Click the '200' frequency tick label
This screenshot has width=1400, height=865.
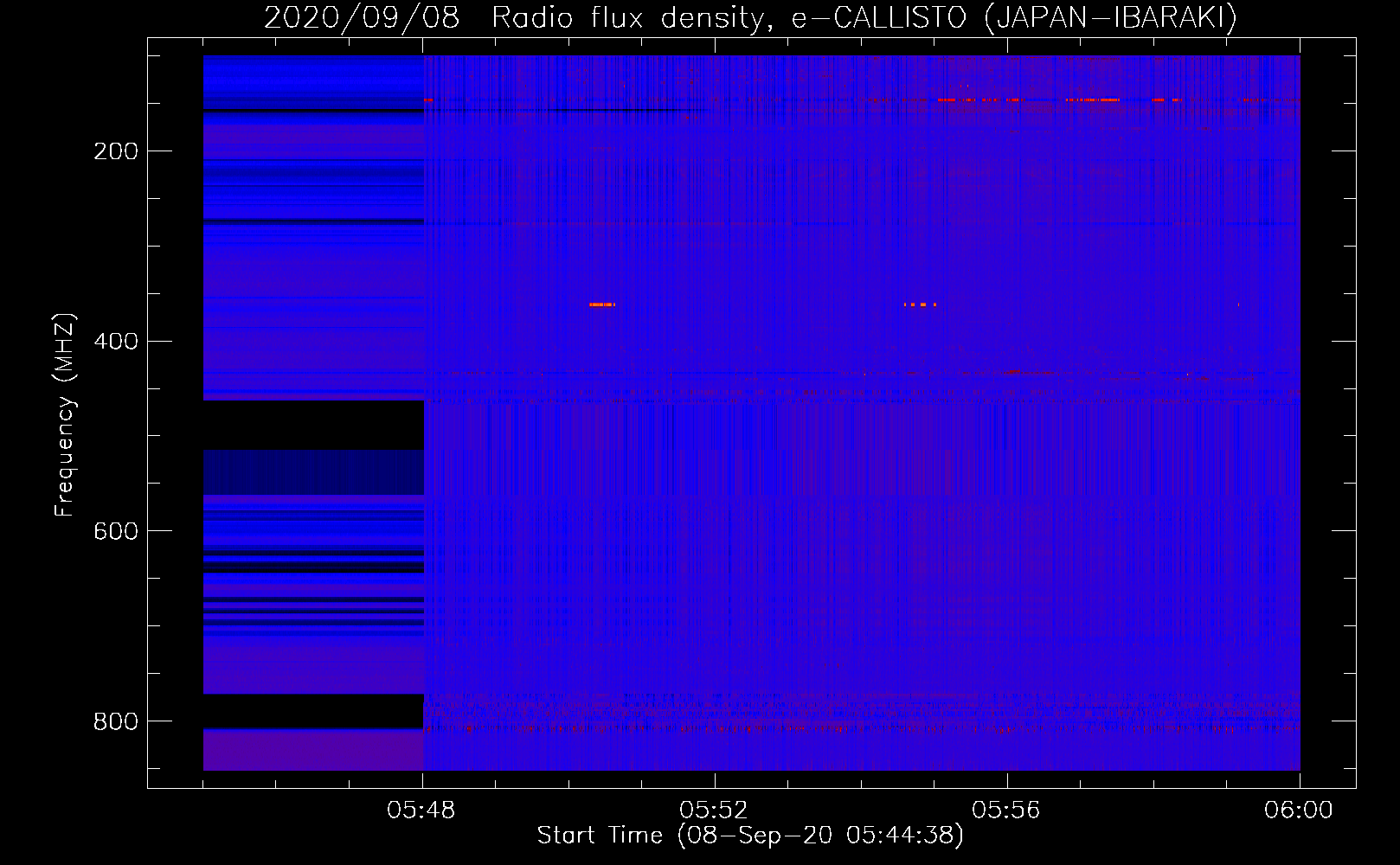pos(116,151)
